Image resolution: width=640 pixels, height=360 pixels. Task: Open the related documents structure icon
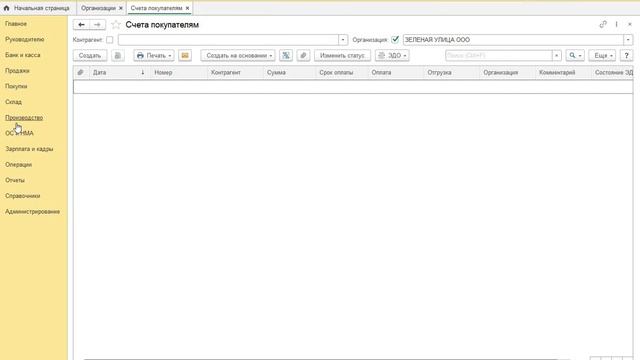[286, 56]
